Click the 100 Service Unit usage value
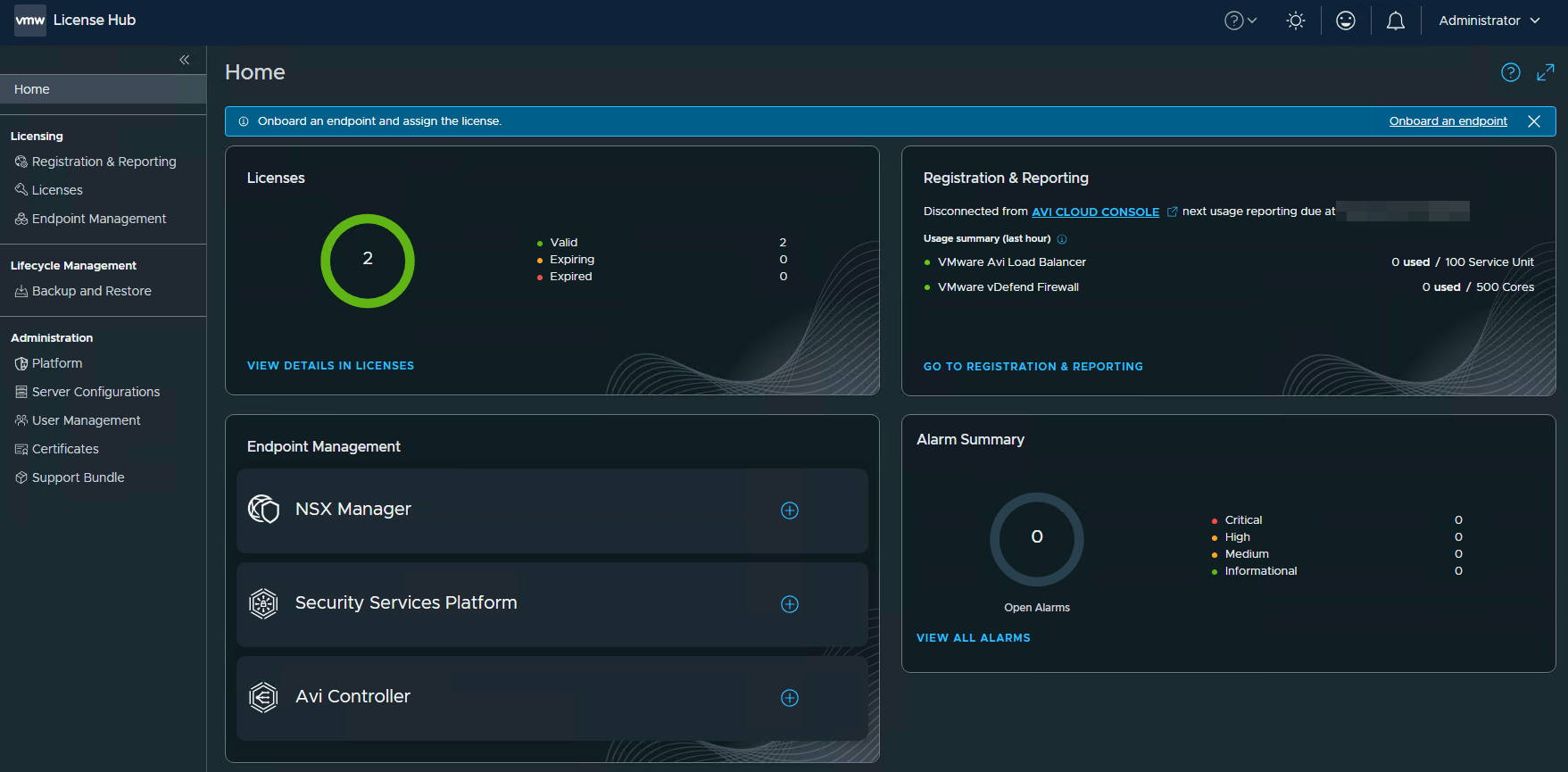1568x772 pixels. coord(1489,262)
